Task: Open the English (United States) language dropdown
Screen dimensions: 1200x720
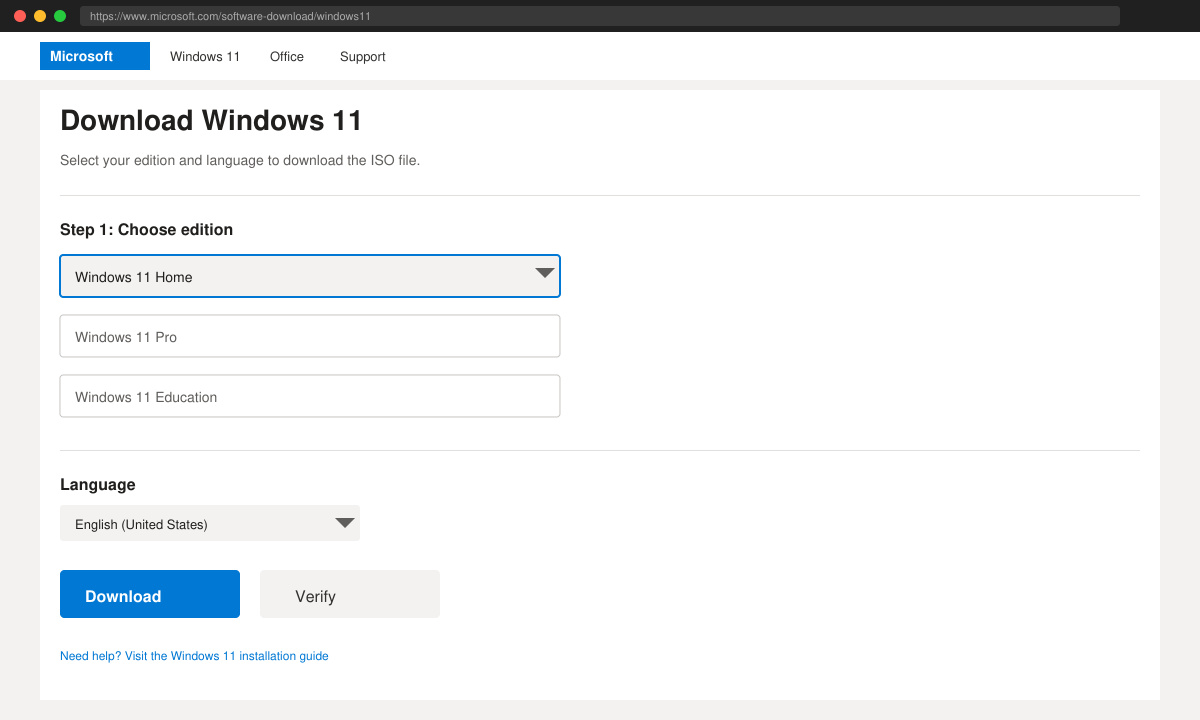Action: click(x=210, y=523)
